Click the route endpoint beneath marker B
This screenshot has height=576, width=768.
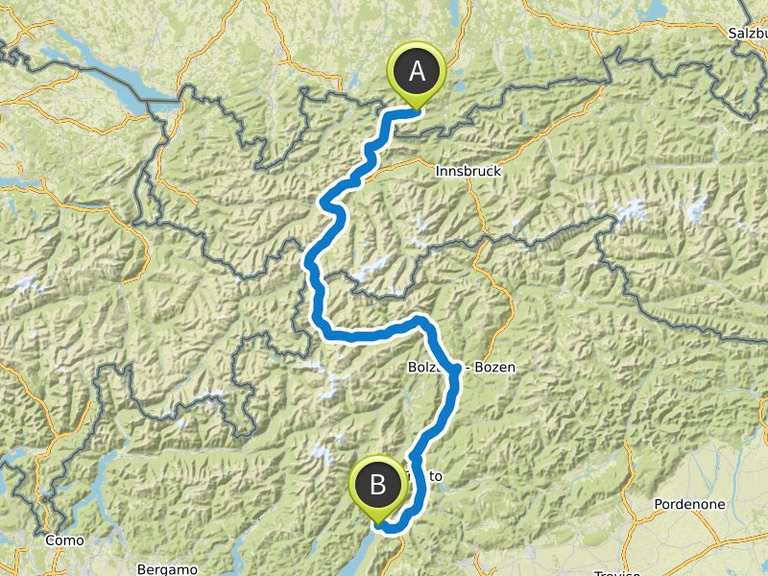[x=379, y=525]
